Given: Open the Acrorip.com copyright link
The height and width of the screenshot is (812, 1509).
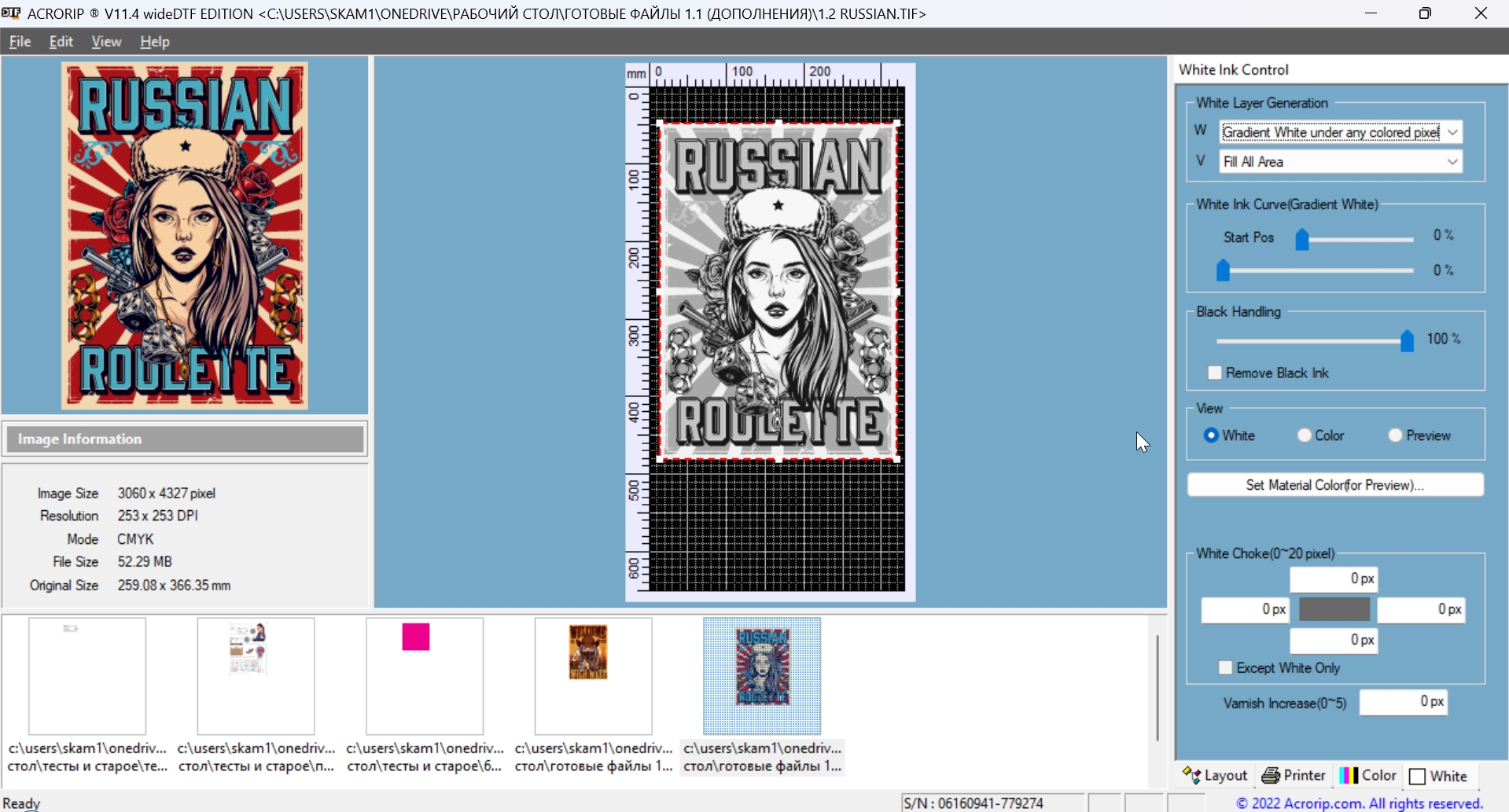Looking at the screenshot, I should pyautogui.click(x=1359, y=803).
